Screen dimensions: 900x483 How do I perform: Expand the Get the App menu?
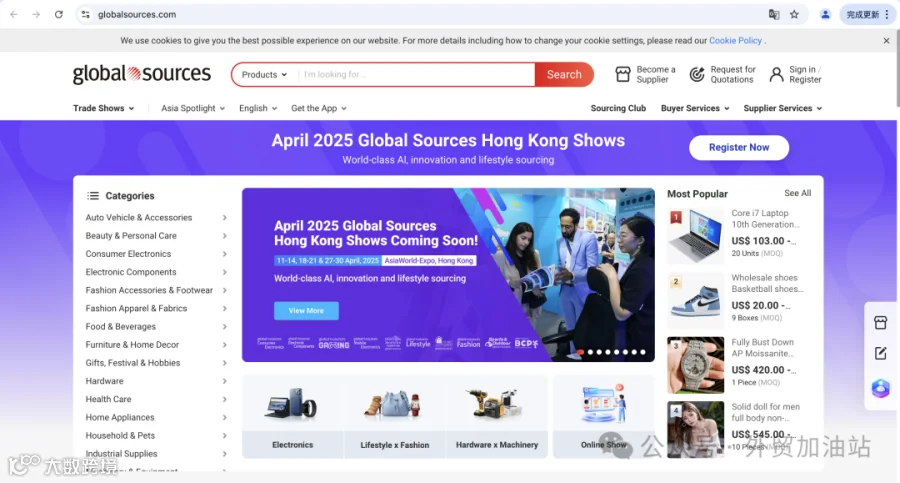(x=319, y=108)
